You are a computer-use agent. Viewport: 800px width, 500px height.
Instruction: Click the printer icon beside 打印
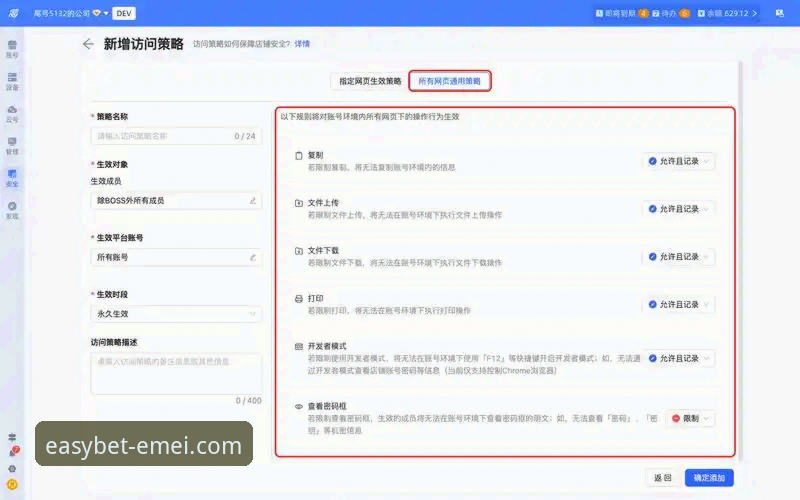pyautogui.click(x=299, y=298)
